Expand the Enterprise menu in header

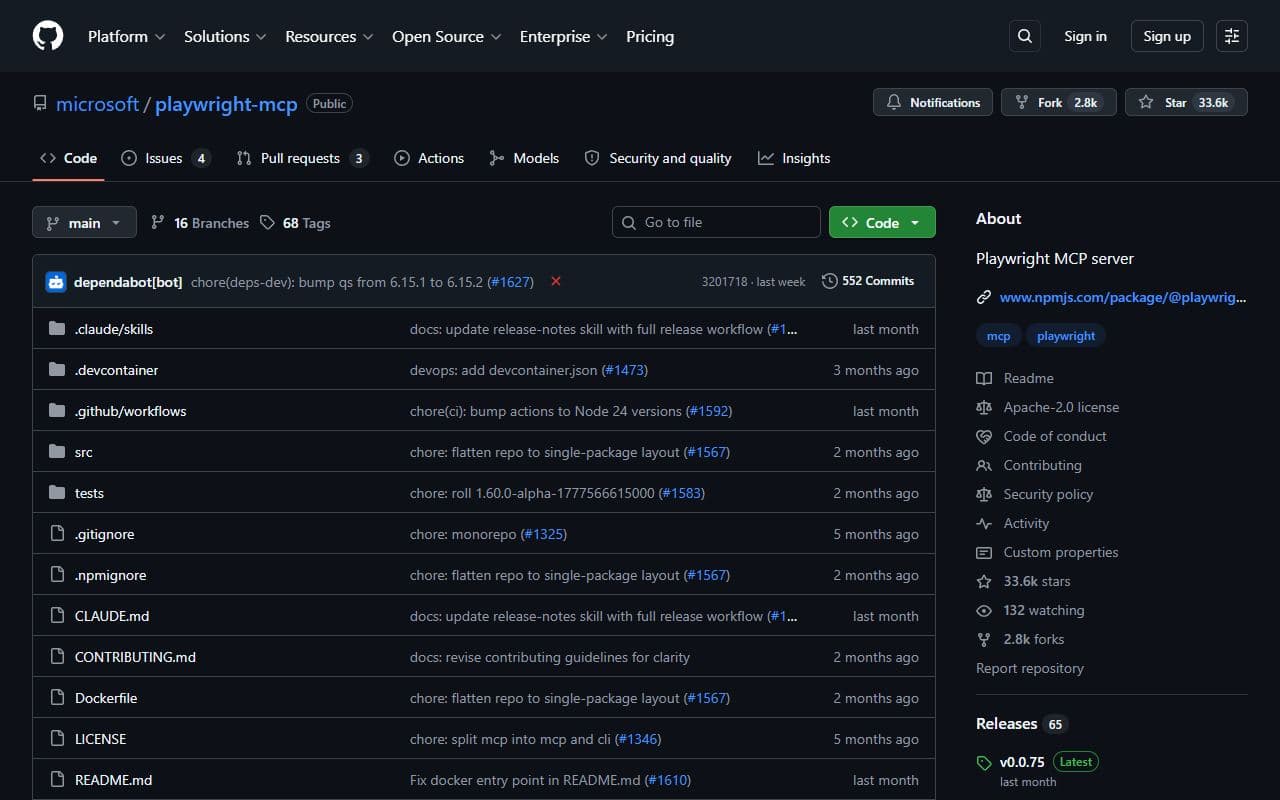[564, 36]
